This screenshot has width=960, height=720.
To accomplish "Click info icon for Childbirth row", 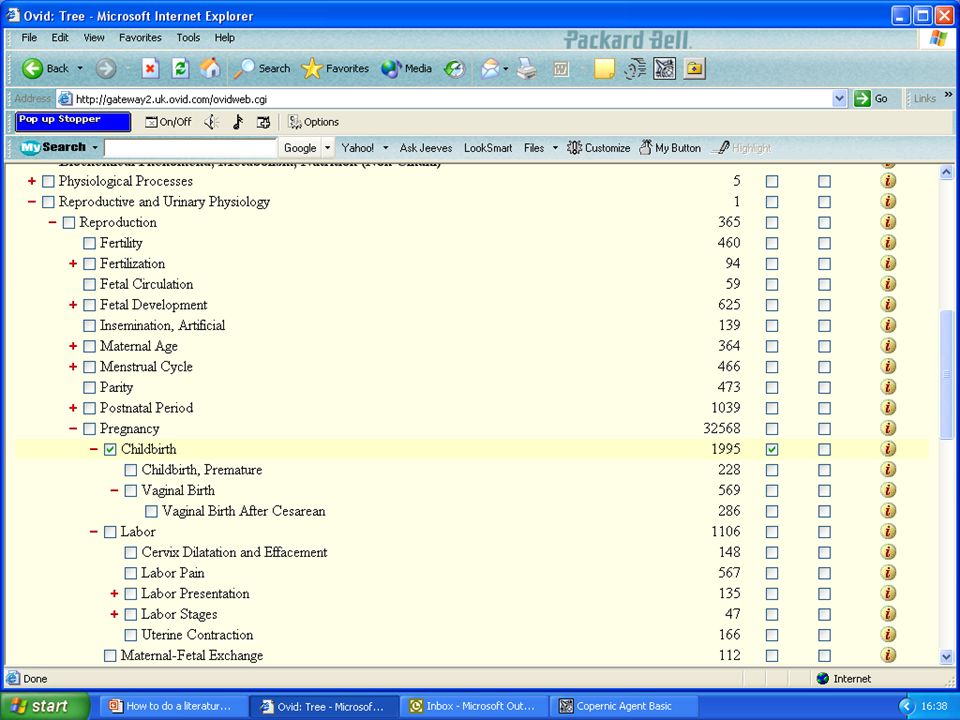I will (x=888, y=449).
